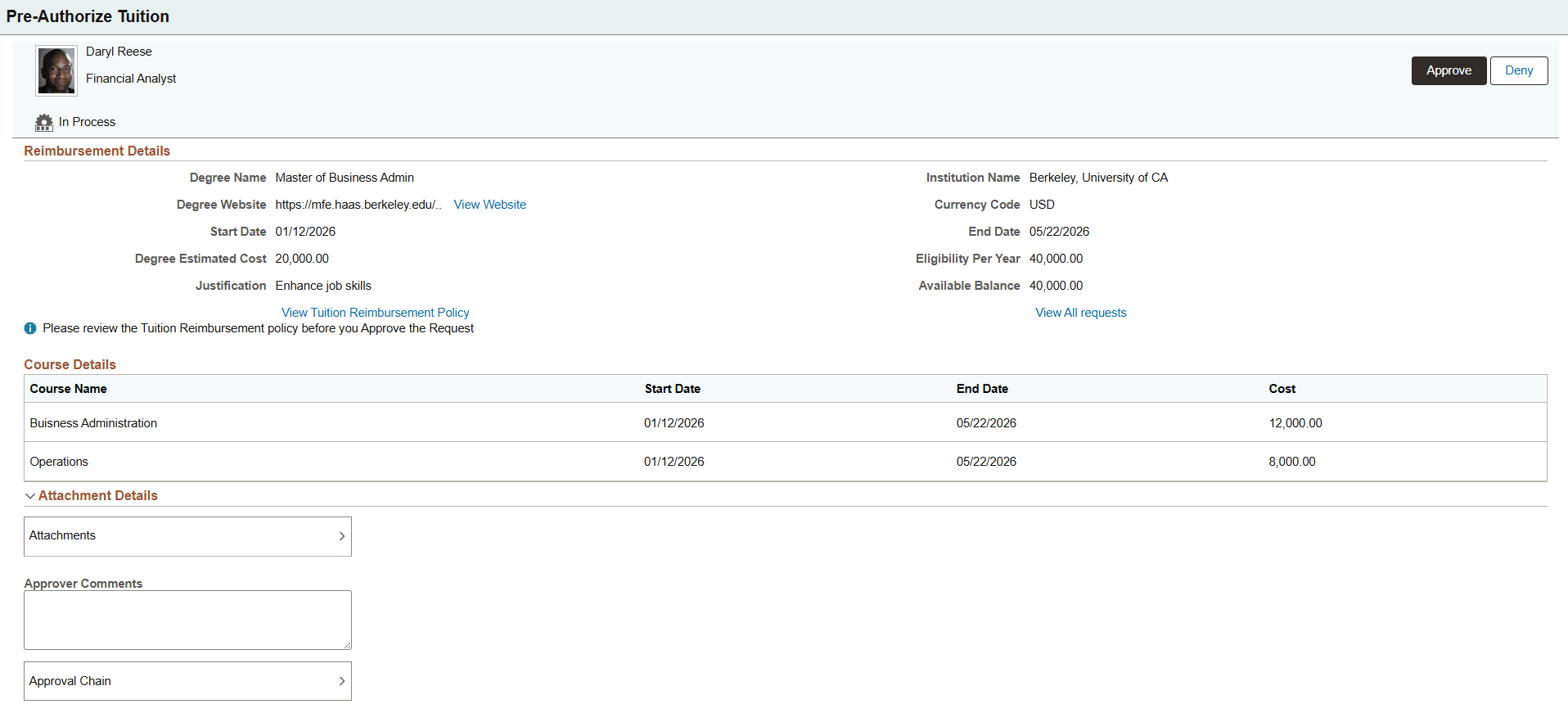Approve the tuition request
Screen dimensions: 1568x722
[x=1449, y=70]
